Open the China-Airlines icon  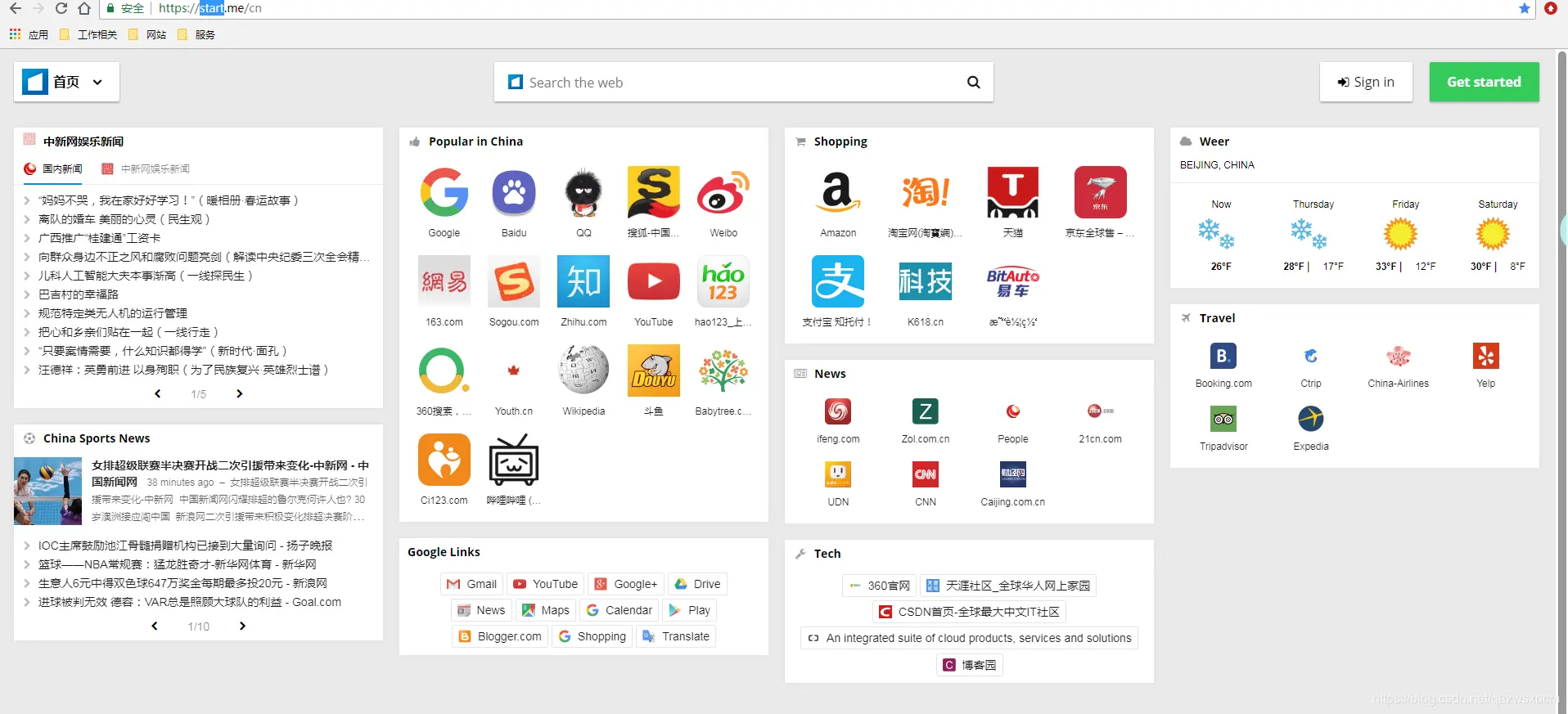pos(1399,356)
